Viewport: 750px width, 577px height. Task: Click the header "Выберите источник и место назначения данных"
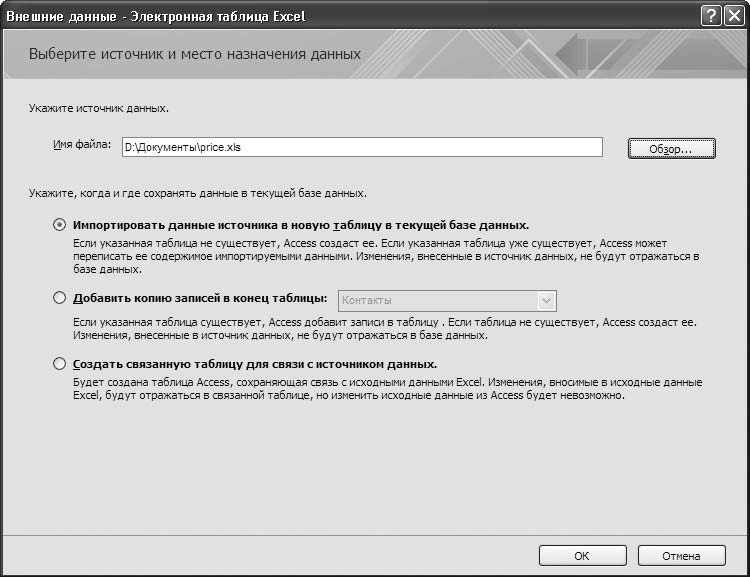pyautogui.click(x=195, y=54)
